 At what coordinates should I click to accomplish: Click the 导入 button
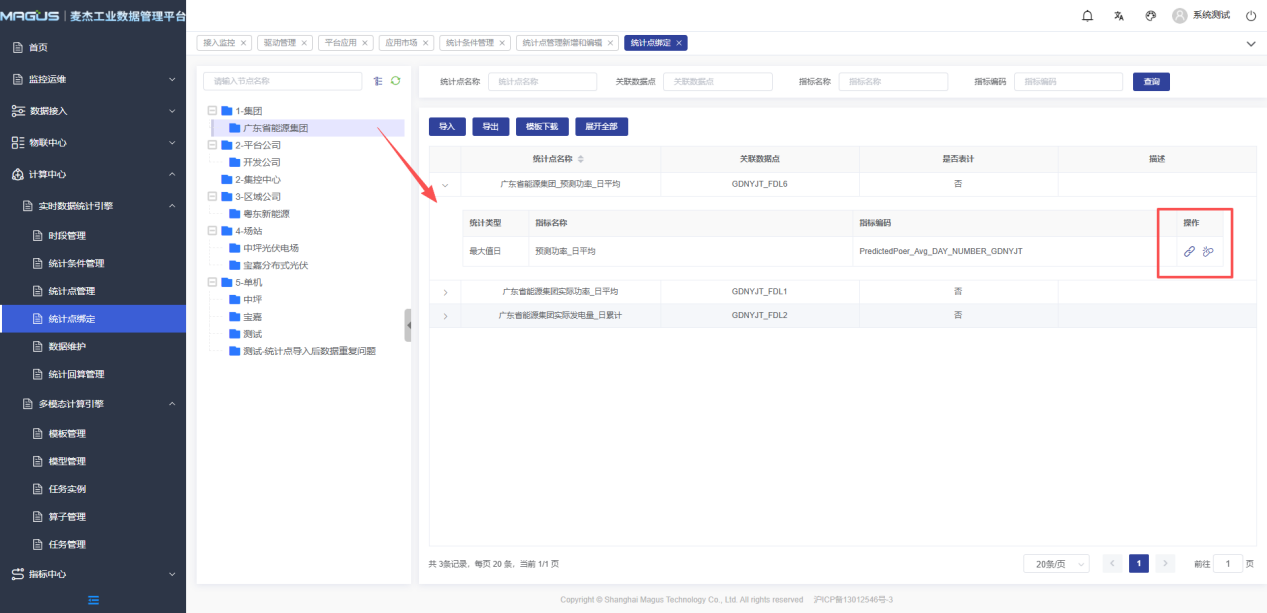(447, 127)
